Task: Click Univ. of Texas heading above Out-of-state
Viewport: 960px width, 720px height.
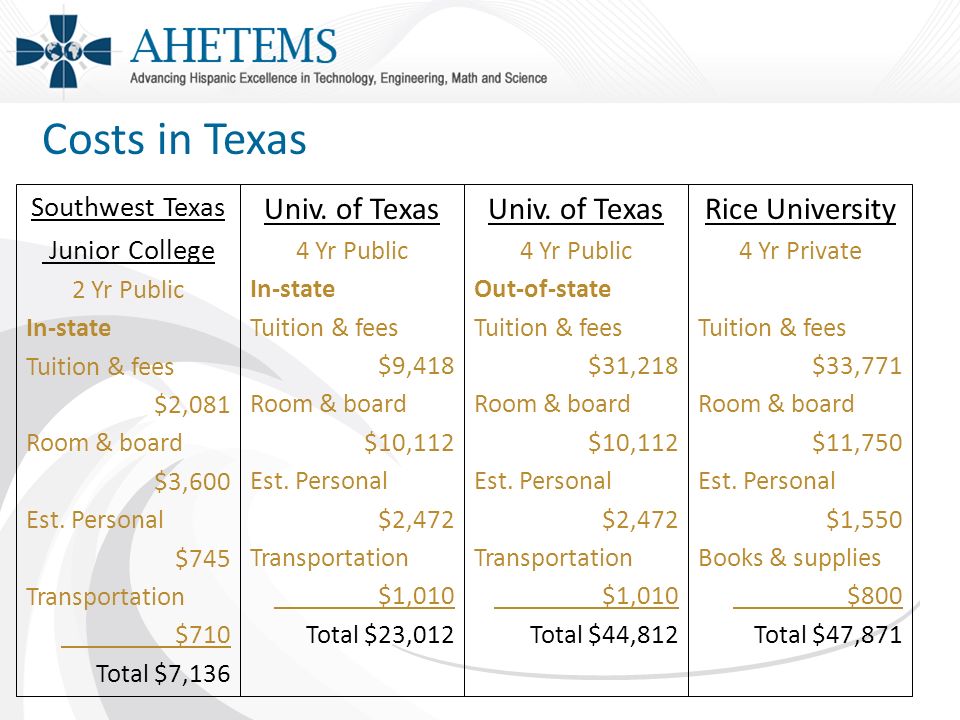Action: (576, 209)
